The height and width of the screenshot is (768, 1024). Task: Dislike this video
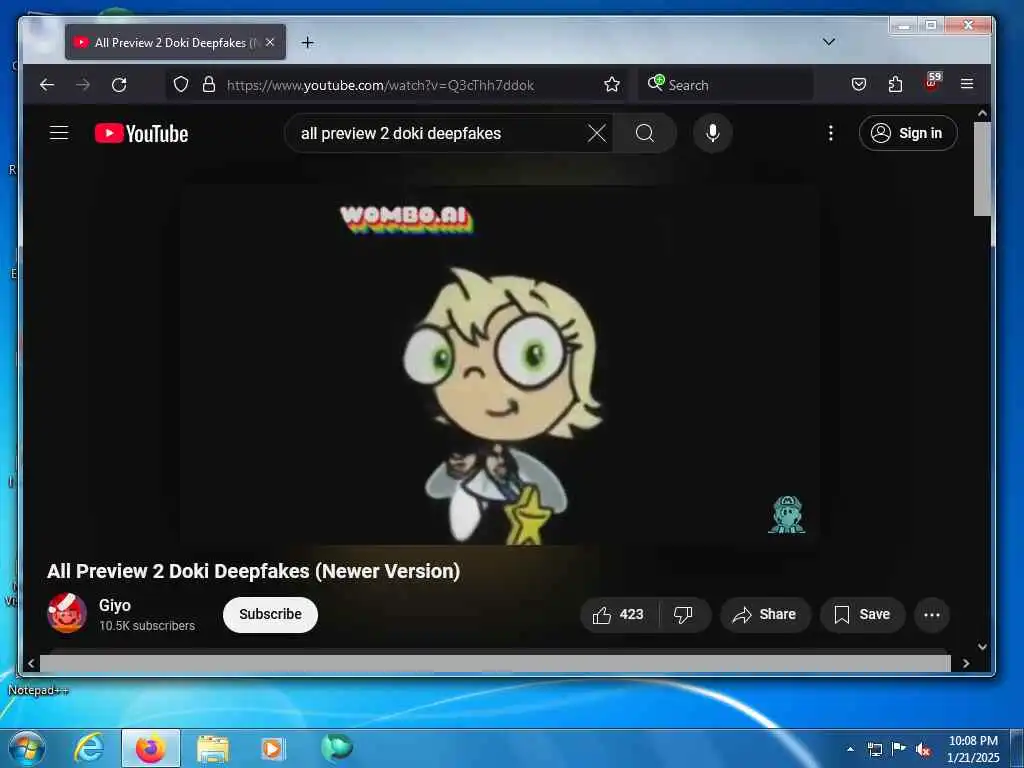click(x=683, y=615)
